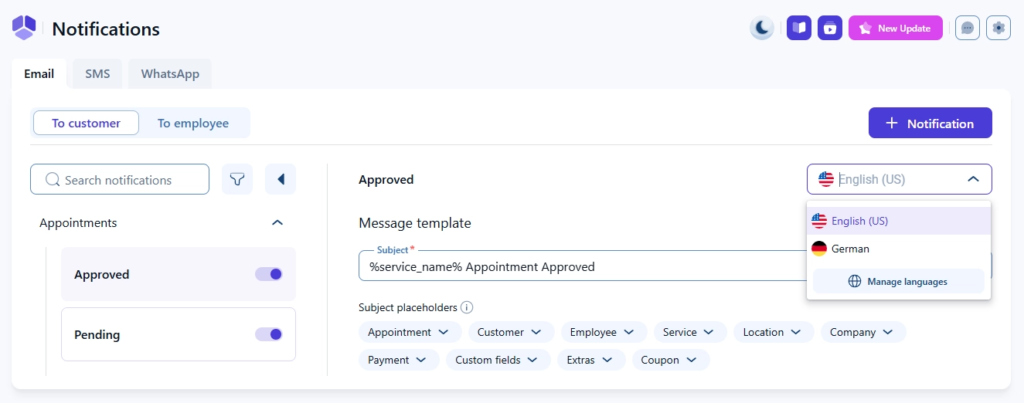The image size is (1024, 403).
Task: Click Manage languages in the dropdown
Action: tap(898, 282)
